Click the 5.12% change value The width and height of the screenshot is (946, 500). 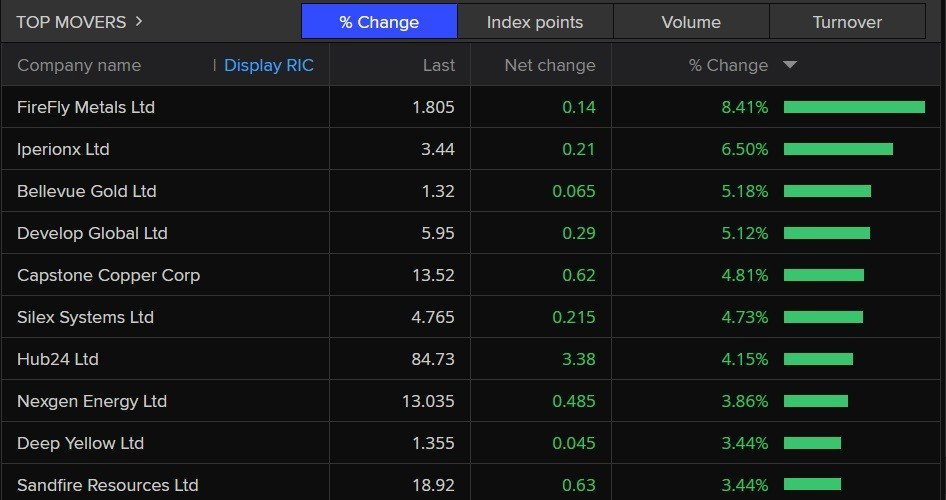point(745,233)
